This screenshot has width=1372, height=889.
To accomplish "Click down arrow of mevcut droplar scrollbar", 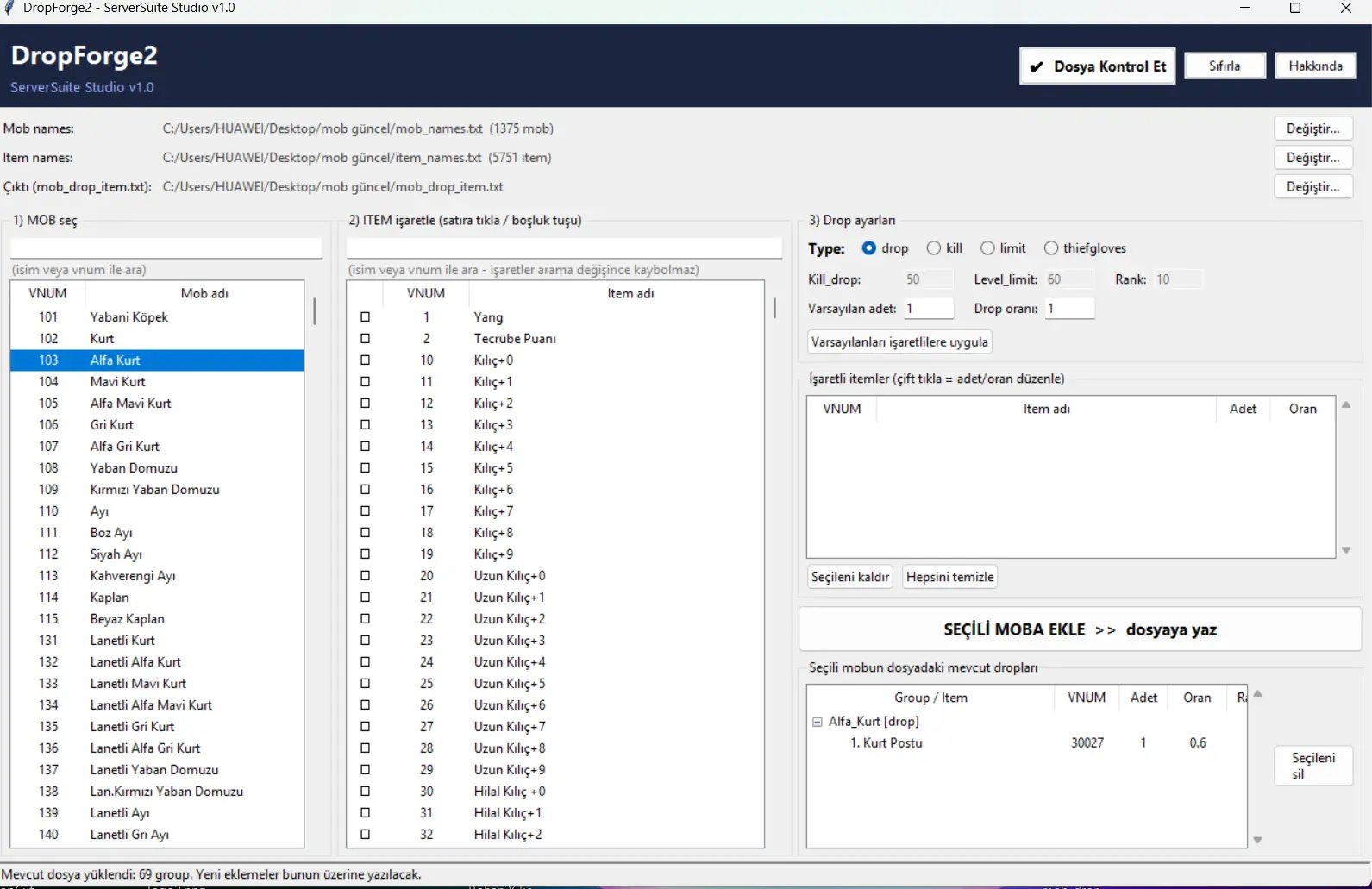I will 1257,840.
